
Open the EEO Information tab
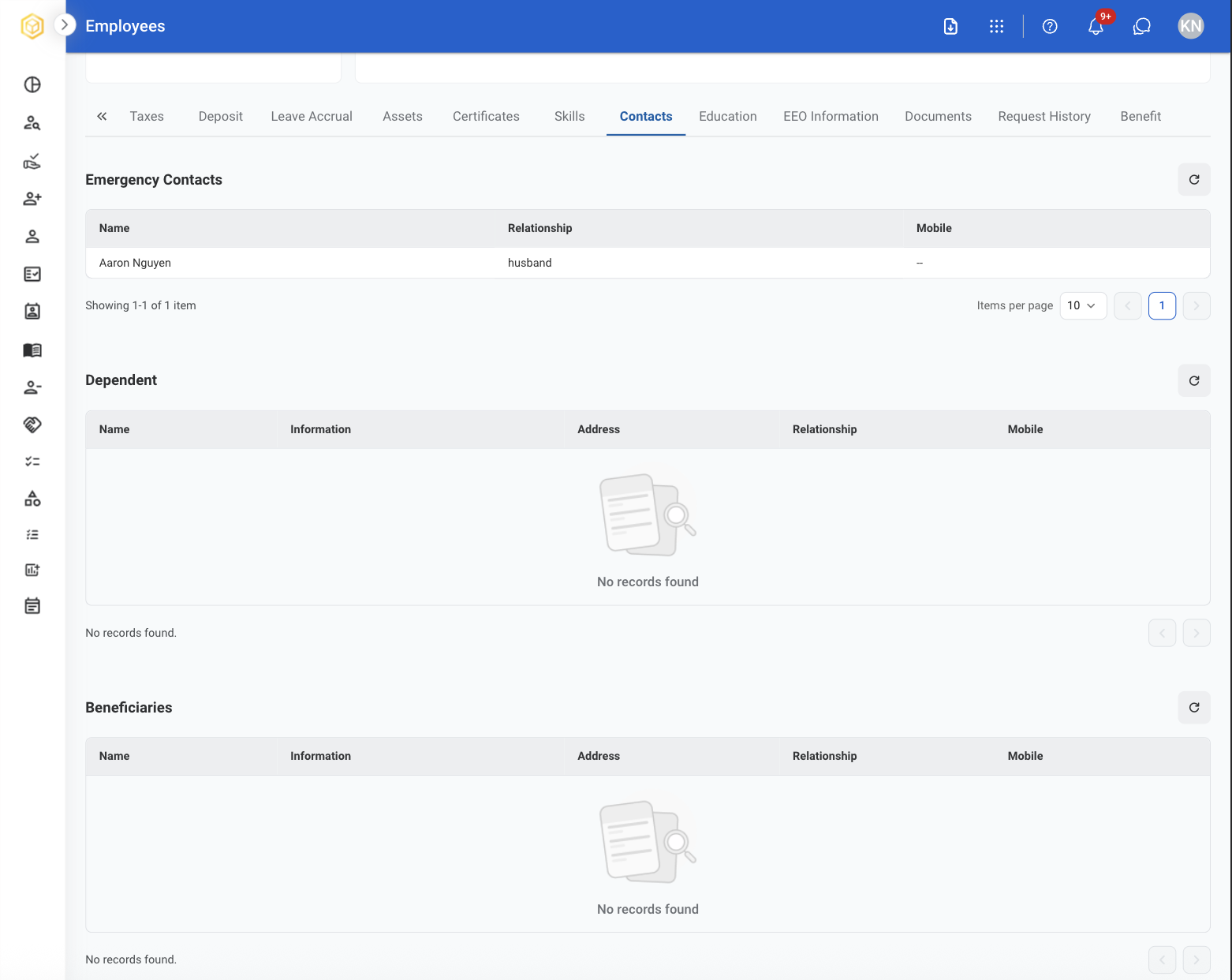pyautogui.click(x=831, y=116)
